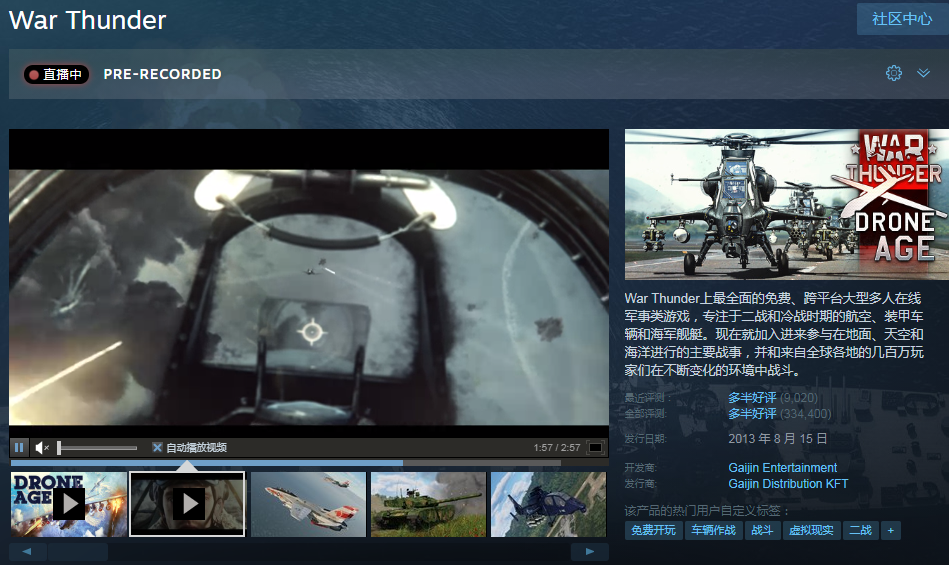Select the pilot video thumbnail

coord(188,504)
